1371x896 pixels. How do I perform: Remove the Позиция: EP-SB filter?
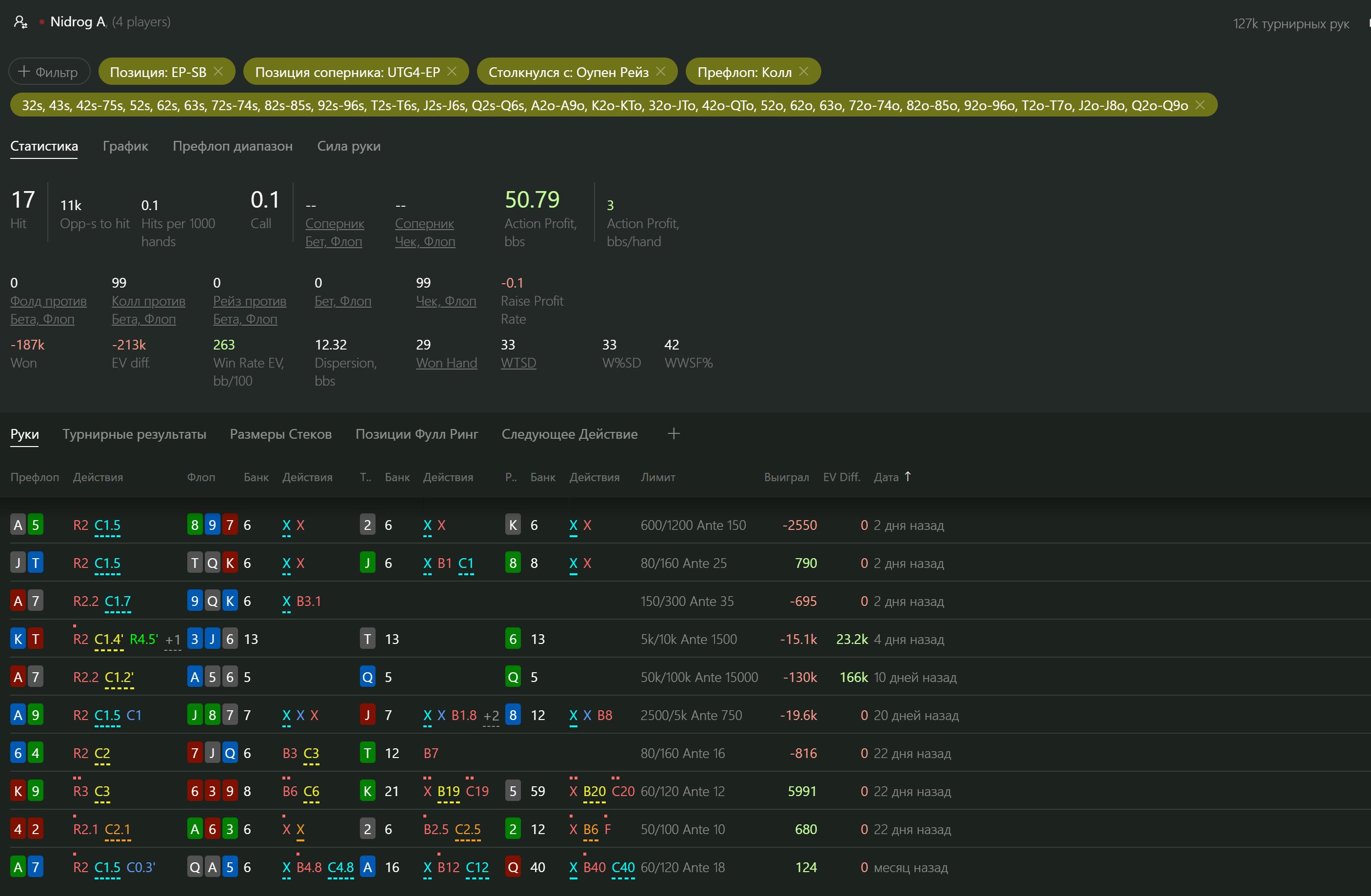pos(219,71)
